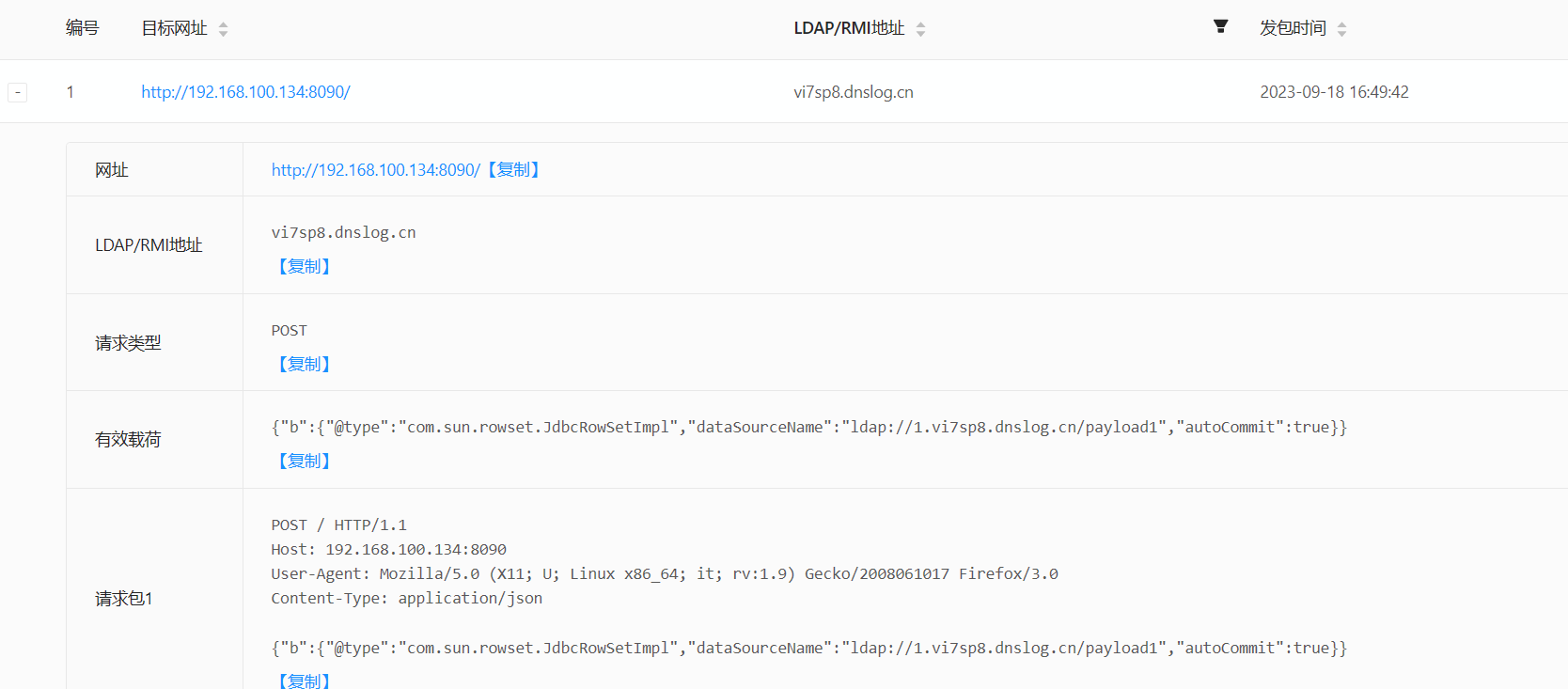Collapse row 1 with the minus expander

(x=17, y=92)
